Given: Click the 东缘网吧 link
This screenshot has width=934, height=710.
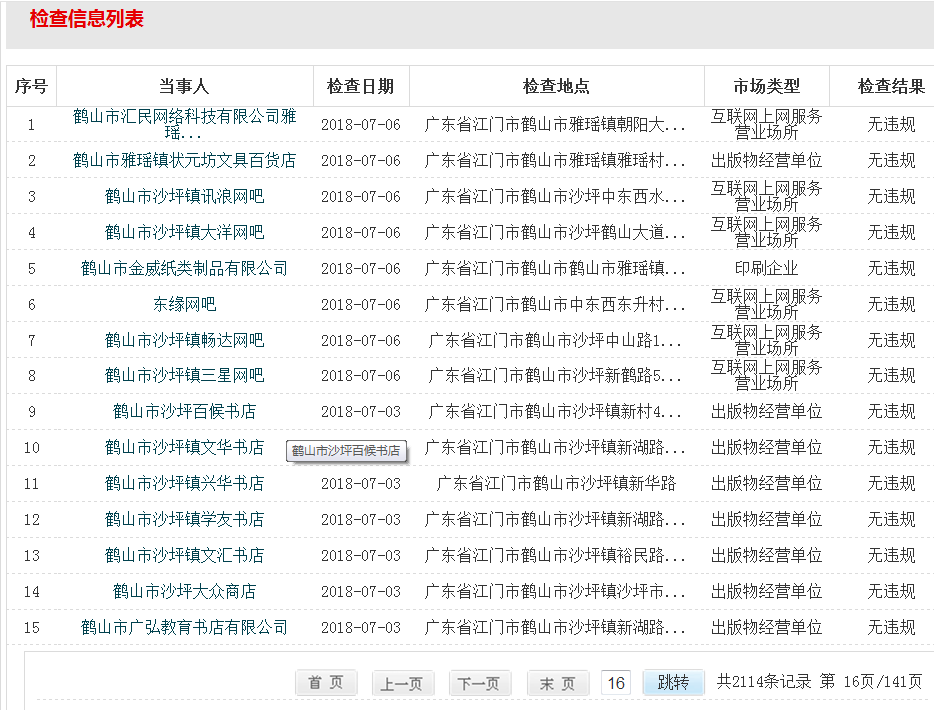Looking at the screenshot, I should pyautogui.click(x=185, y=304).
